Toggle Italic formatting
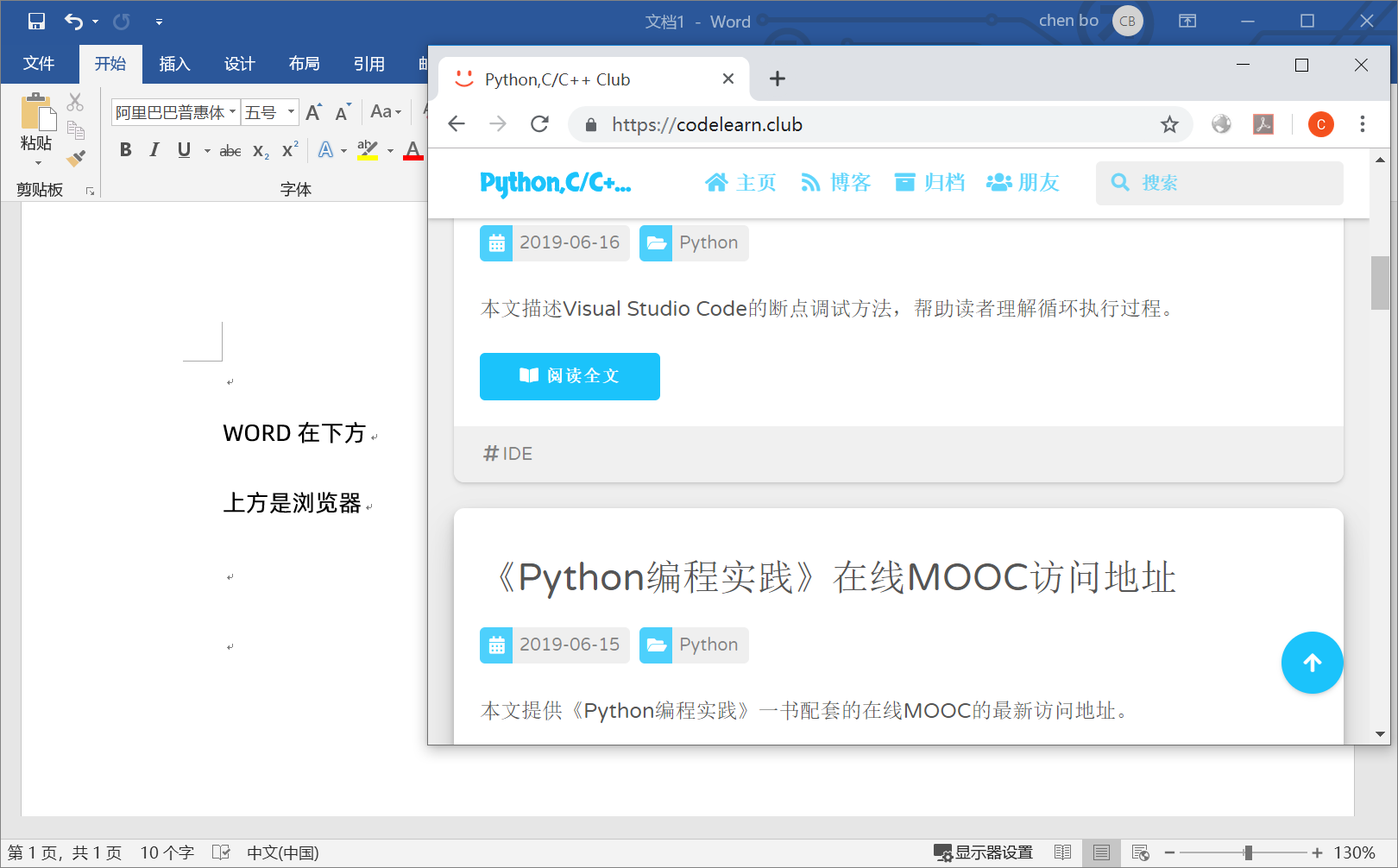 coord(154,150)
